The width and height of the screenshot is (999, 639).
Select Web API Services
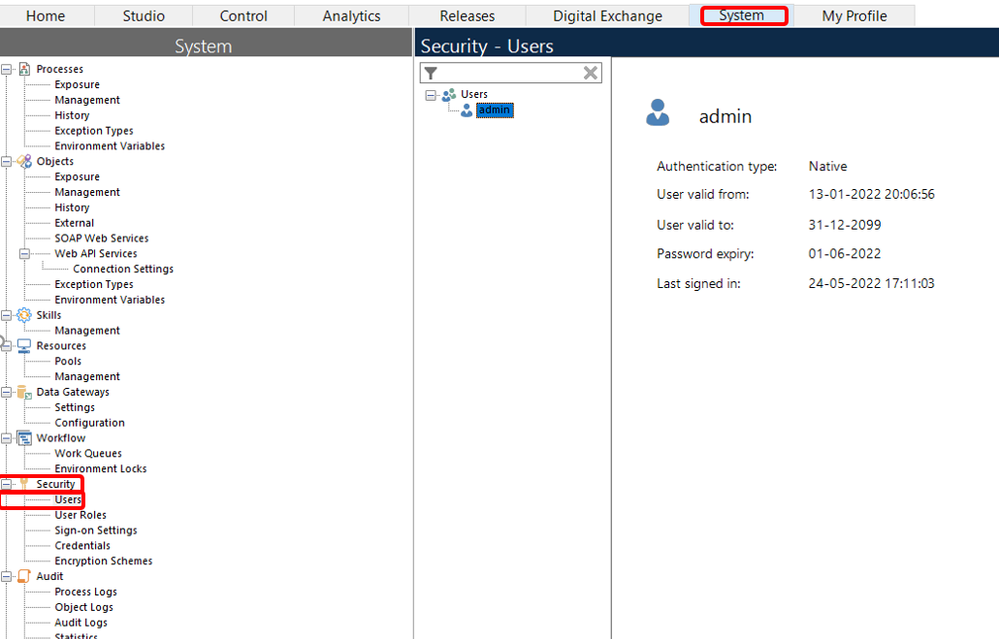(96, 254)
